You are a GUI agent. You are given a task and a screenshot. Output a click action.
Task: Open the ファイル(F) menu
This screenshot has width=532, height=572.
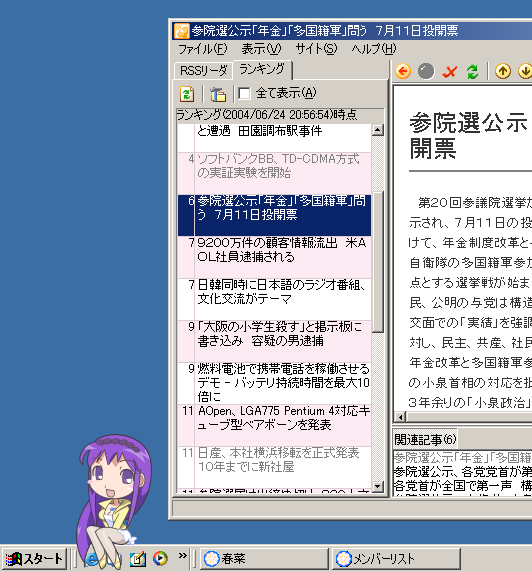[203, 49]
